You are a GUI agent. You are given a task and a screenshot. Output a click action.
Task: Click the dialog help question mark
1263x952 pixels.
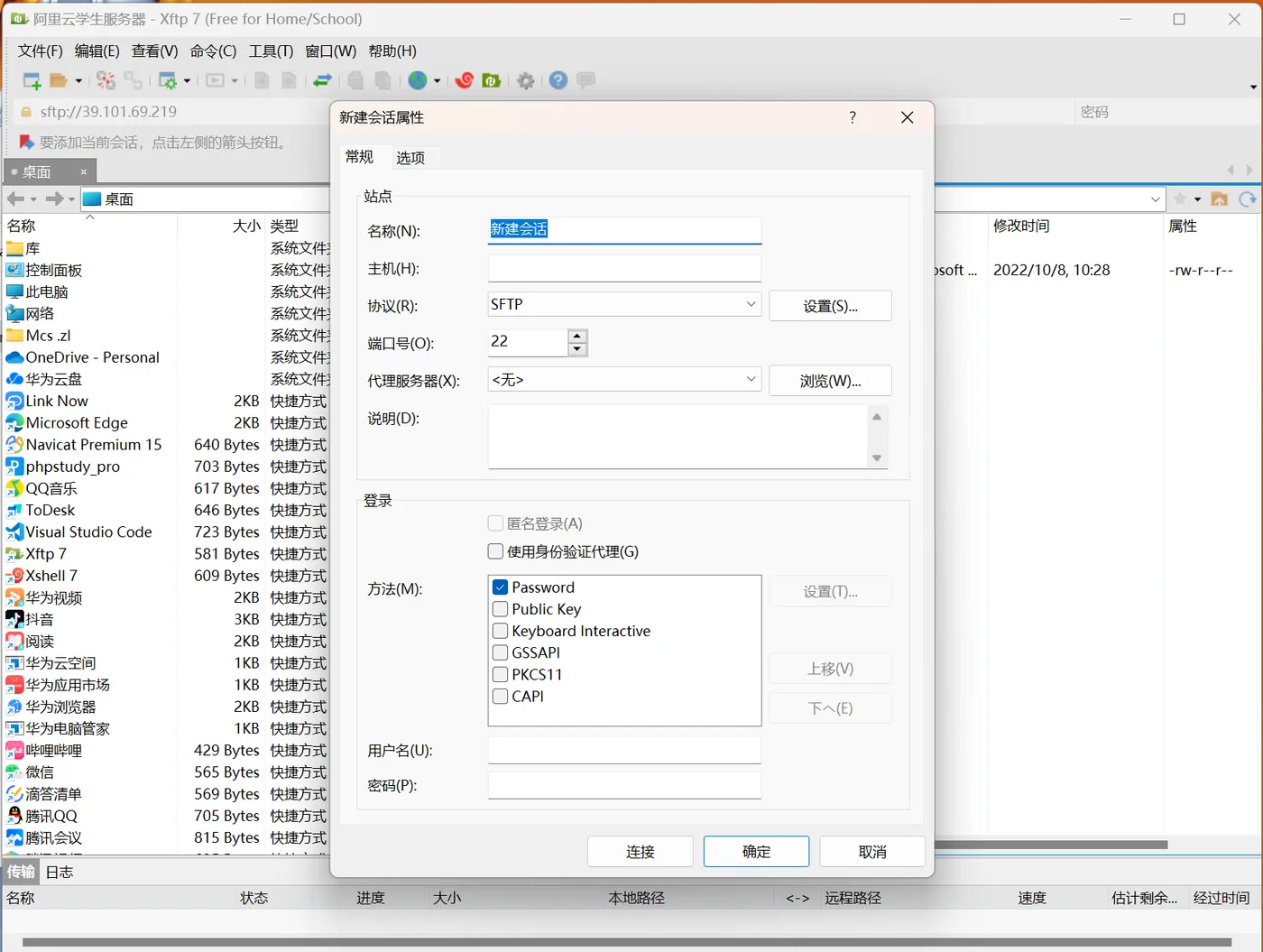pos(853,118)
